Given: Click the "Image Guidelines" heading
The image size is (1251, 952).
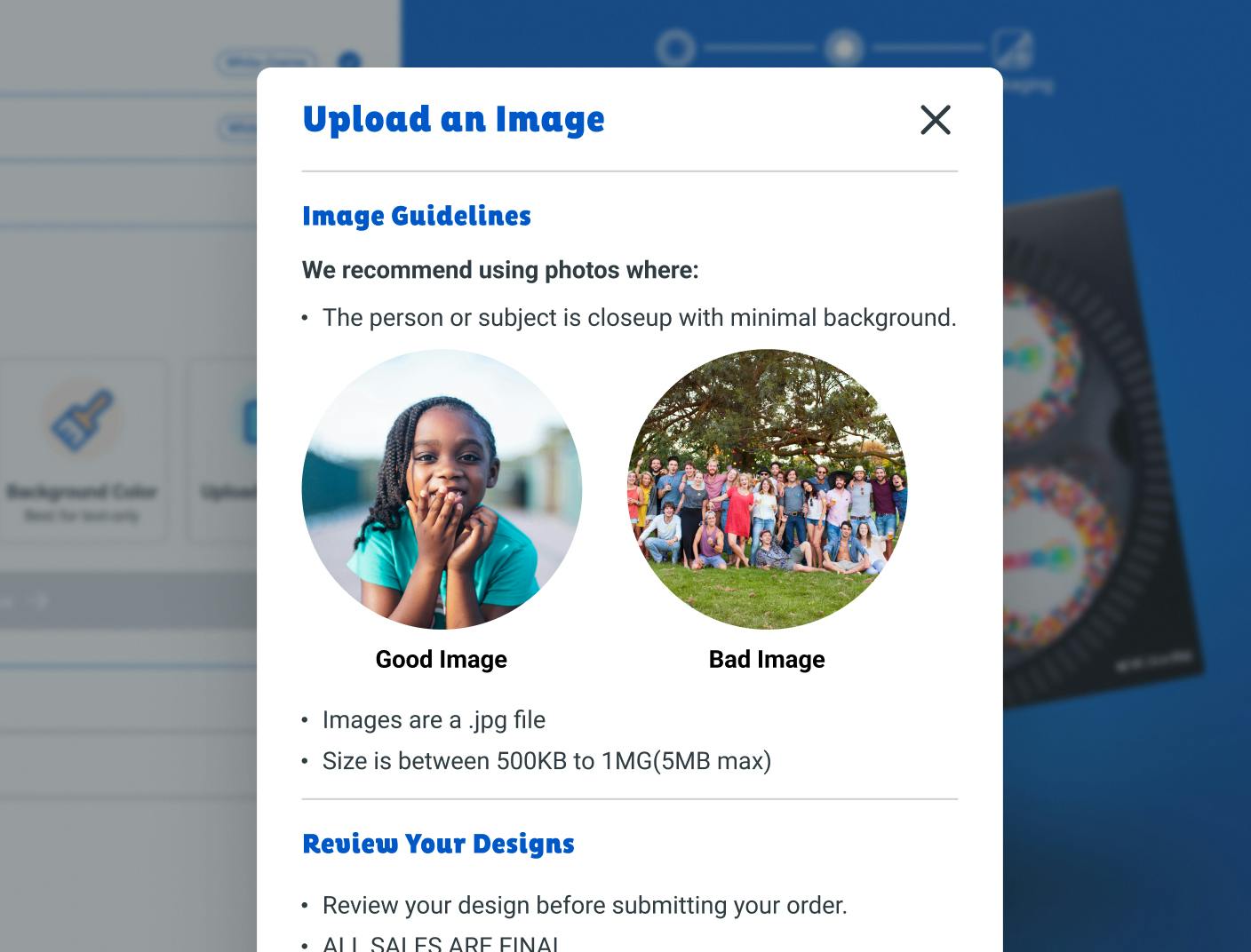Looking at the screenshot, I should [x=417, y=216].
